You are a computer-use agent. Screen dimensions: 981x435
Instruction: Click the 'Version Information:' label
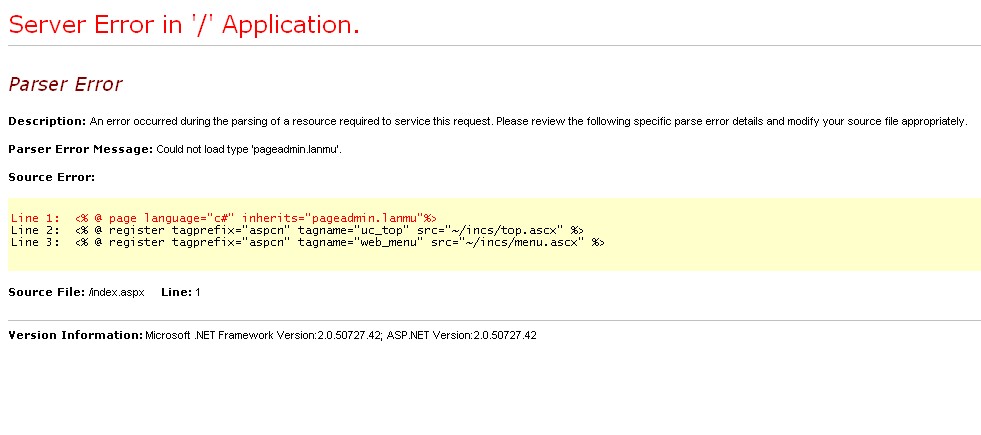click(75, 335)
